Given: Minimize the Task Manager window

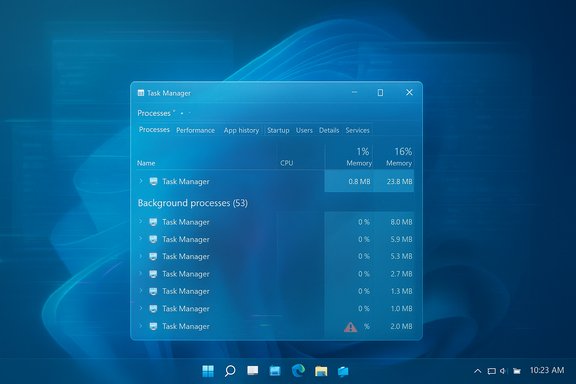Looking at the screenshot, I should coord(354,92).
